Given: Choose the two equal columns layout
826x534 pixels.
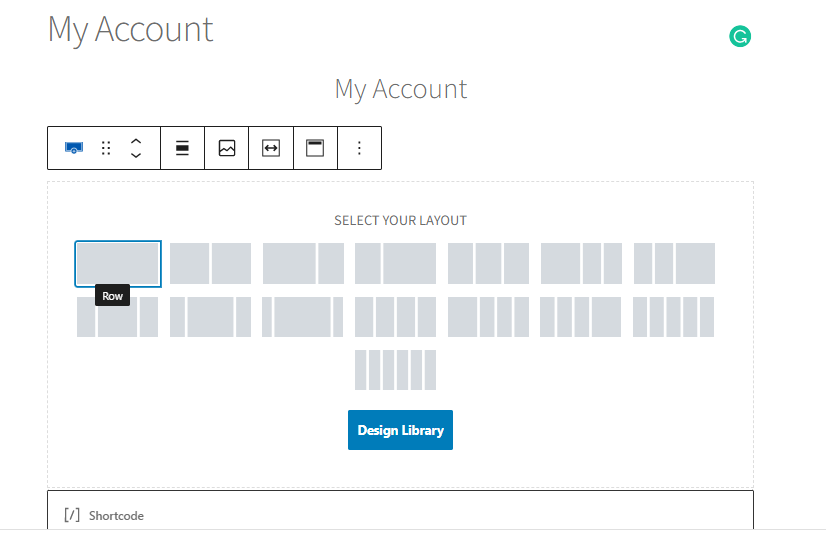Looking at the screenshot, I should point(210,263).
